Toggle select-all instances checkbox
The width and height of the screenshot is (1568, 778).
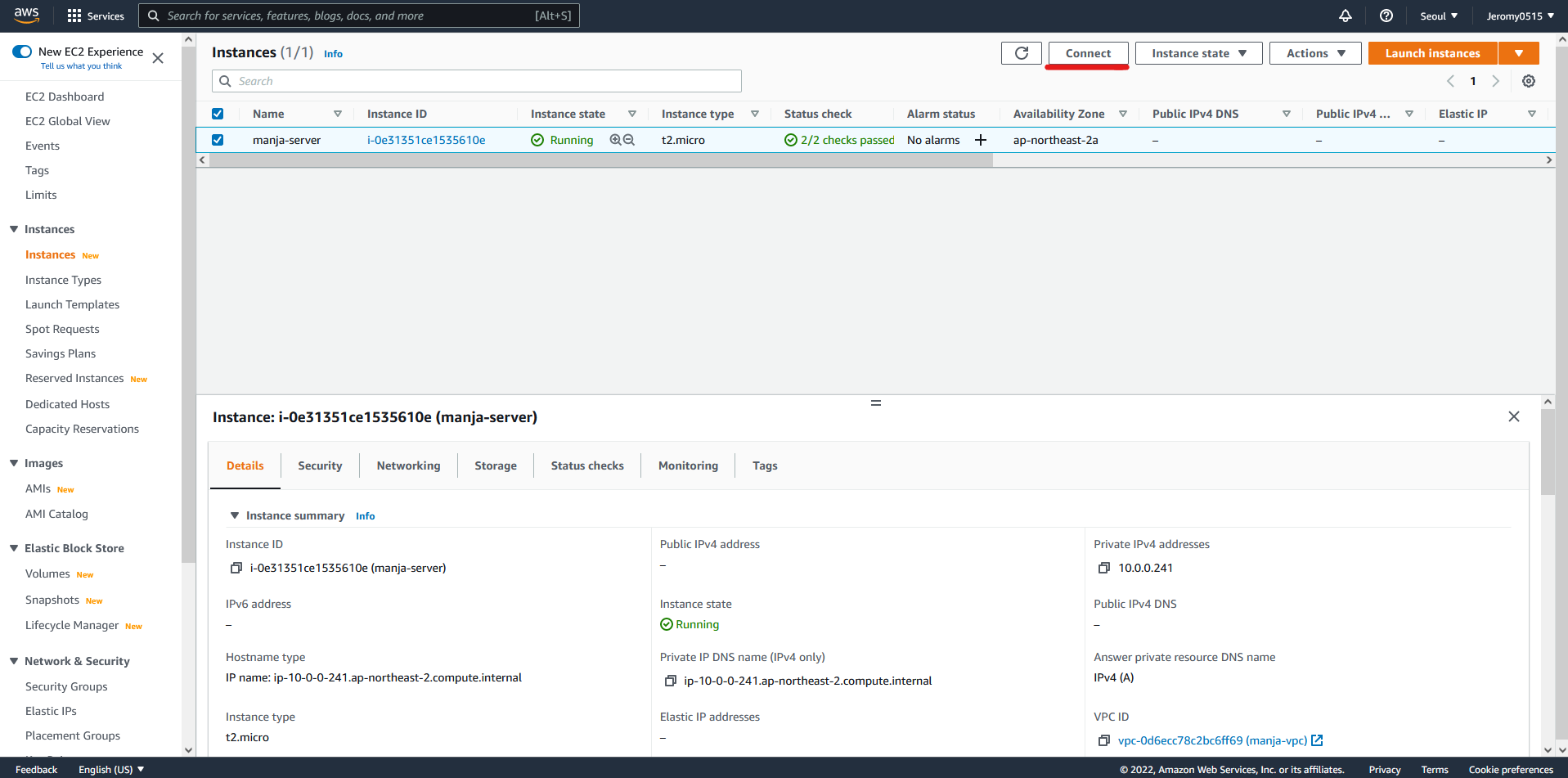tap(218, 114)
